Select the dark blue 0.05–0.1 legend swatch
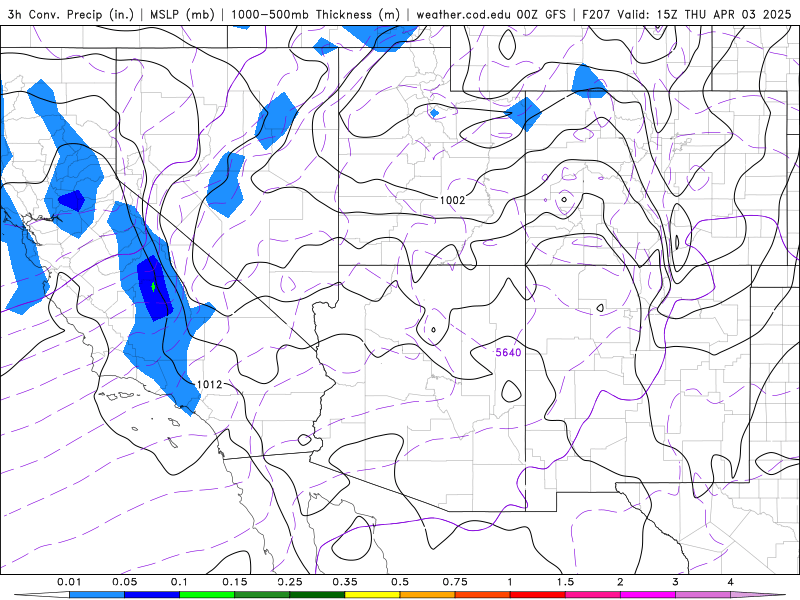The height and width of the screenshot is (600, 800). click(152, 595)
